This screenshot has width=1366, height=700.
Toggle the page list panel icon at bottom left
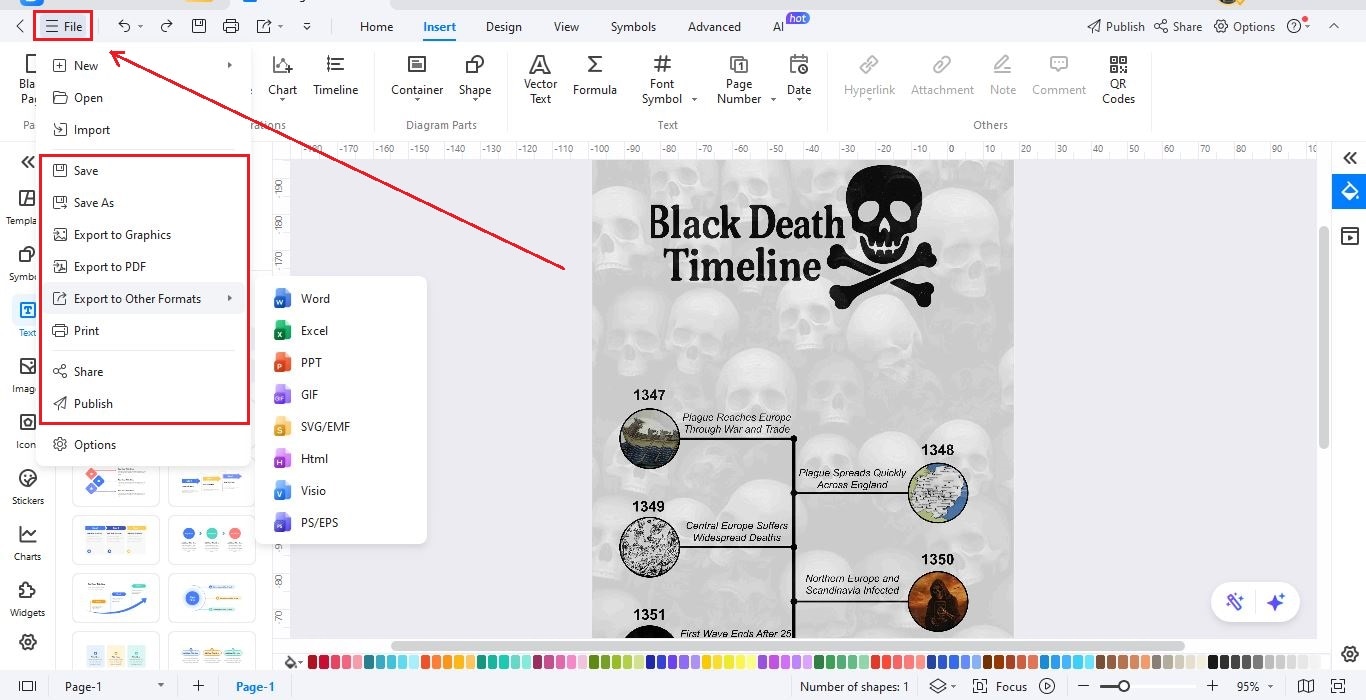28,686
